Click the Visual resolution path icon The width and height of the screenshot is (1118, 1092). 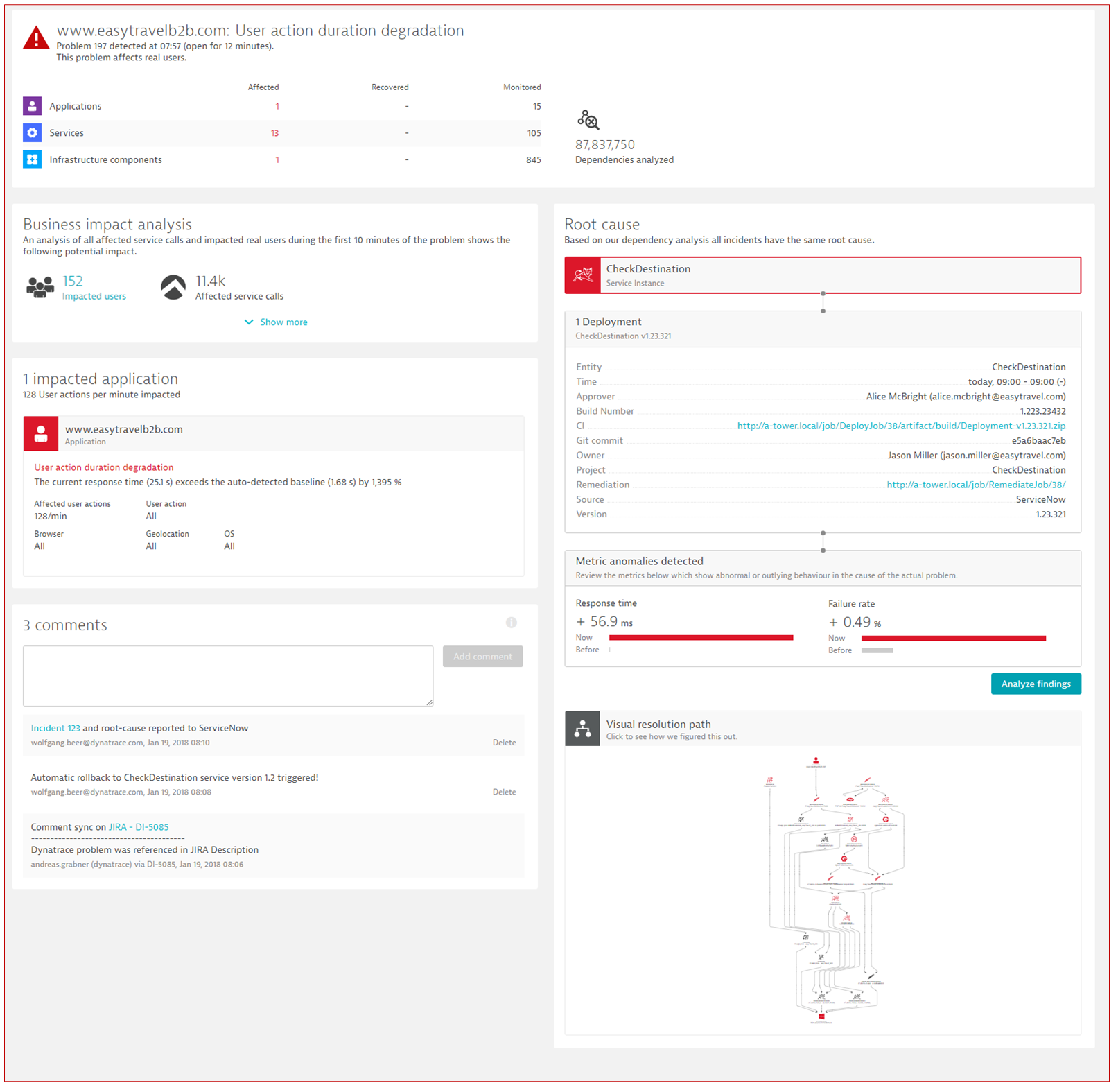click(x=583, y=729)
